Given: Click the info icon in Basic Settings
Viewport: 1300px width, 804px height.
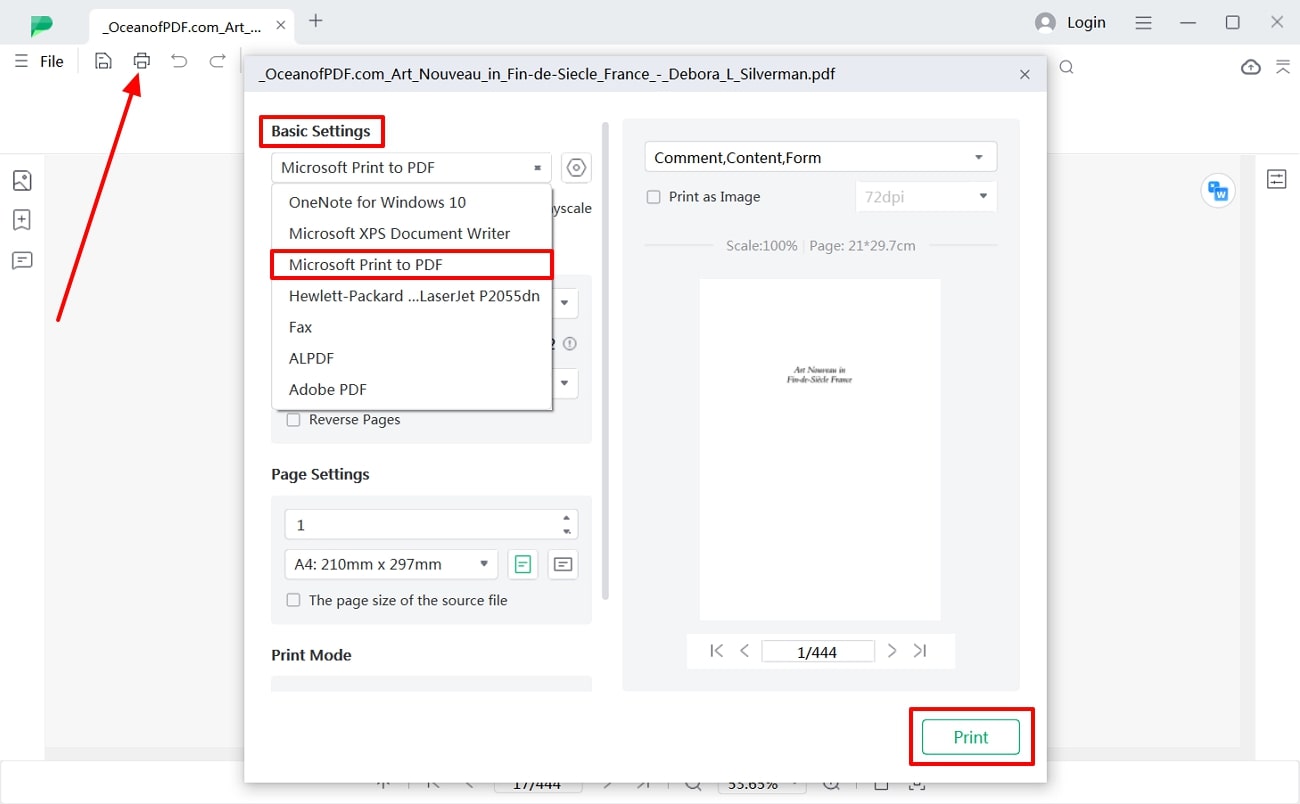Looking at the screenshot, I should 570,343.
